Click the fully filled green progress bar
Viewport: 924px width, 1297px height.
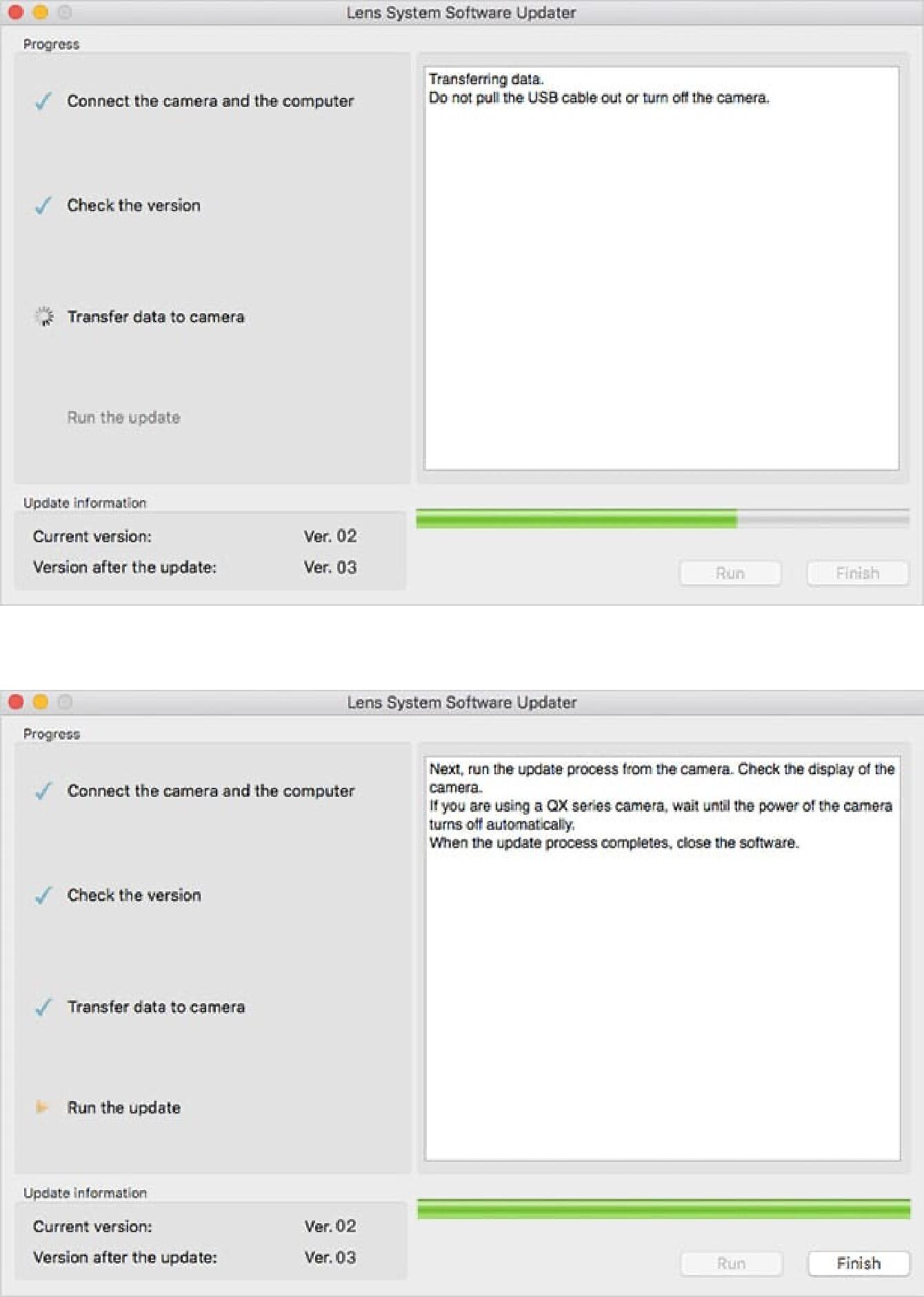pyautogui.click(x=663, y=1209)
